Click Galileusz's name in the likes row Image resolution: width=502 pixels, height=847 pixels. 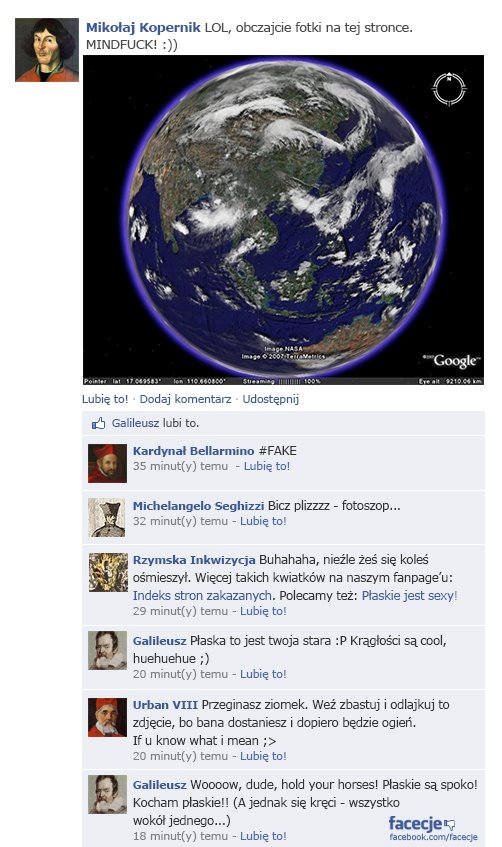(x=136, y=424)
